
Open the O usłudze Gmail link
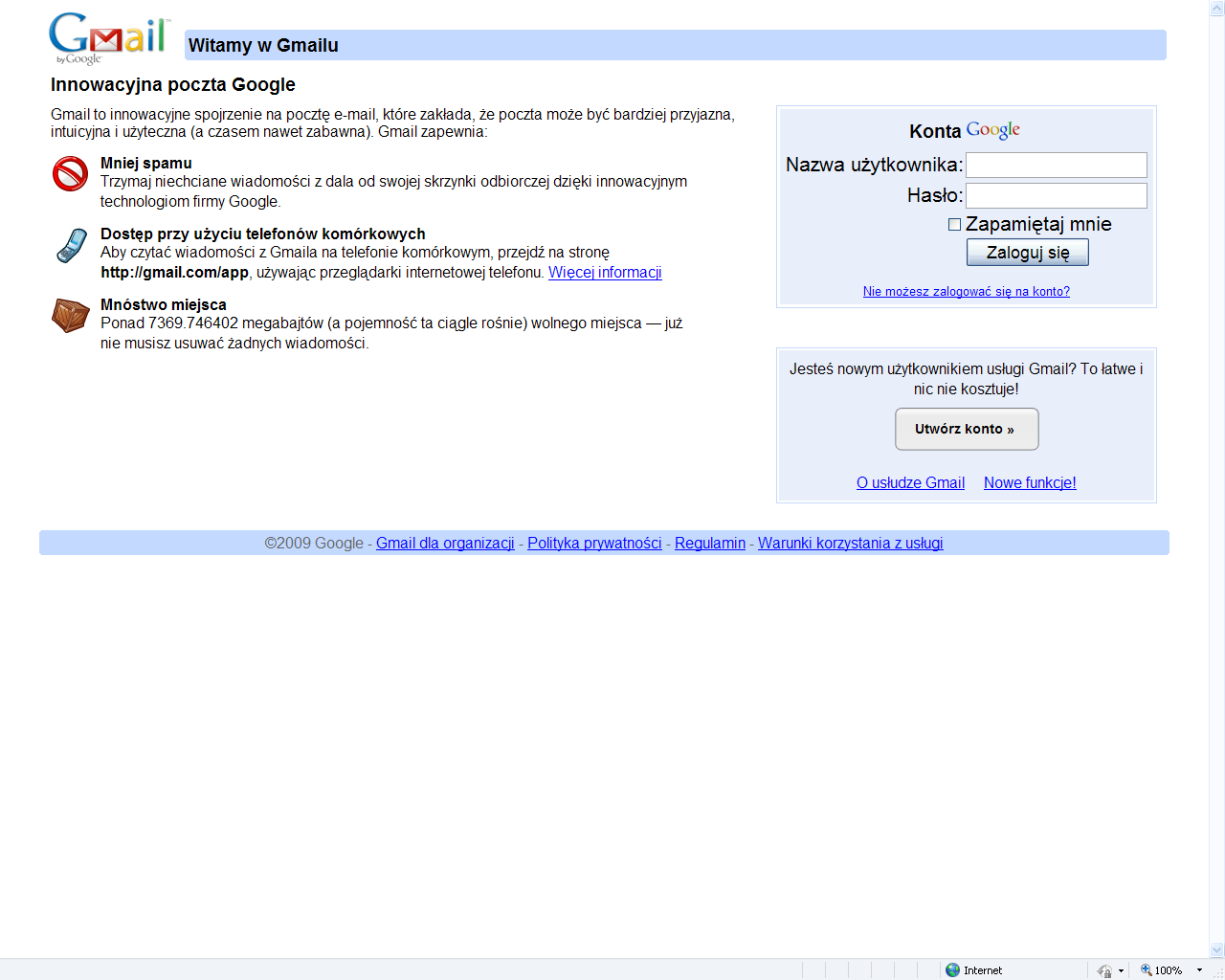click(910, 483)
